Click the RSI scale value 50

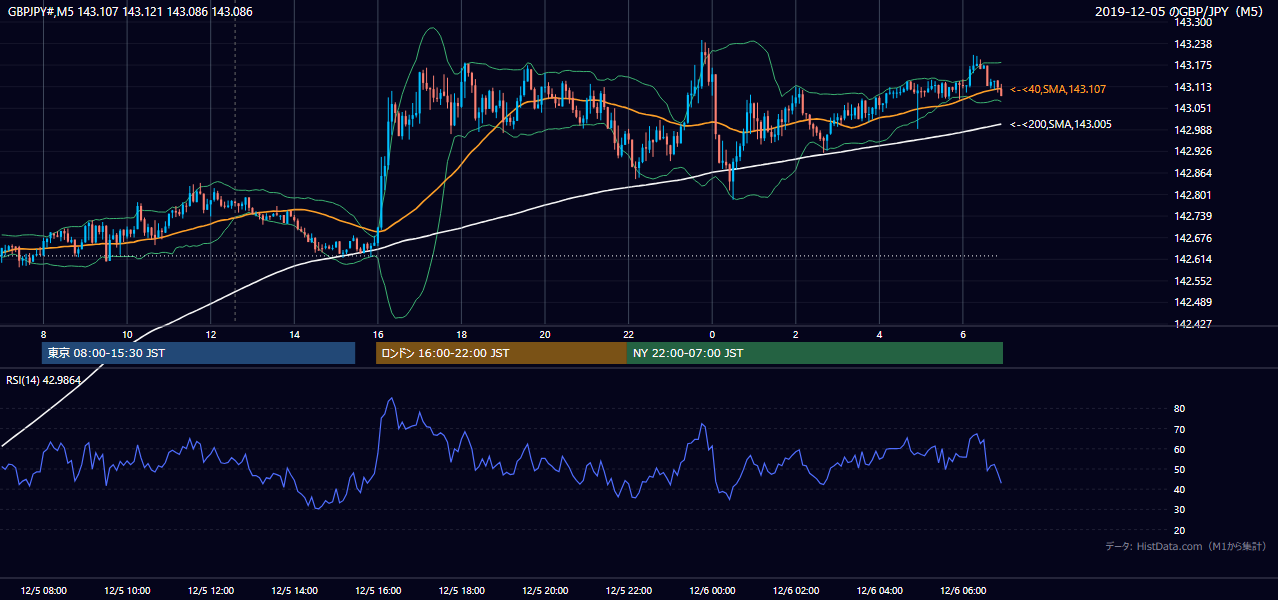coord(1180,470)
